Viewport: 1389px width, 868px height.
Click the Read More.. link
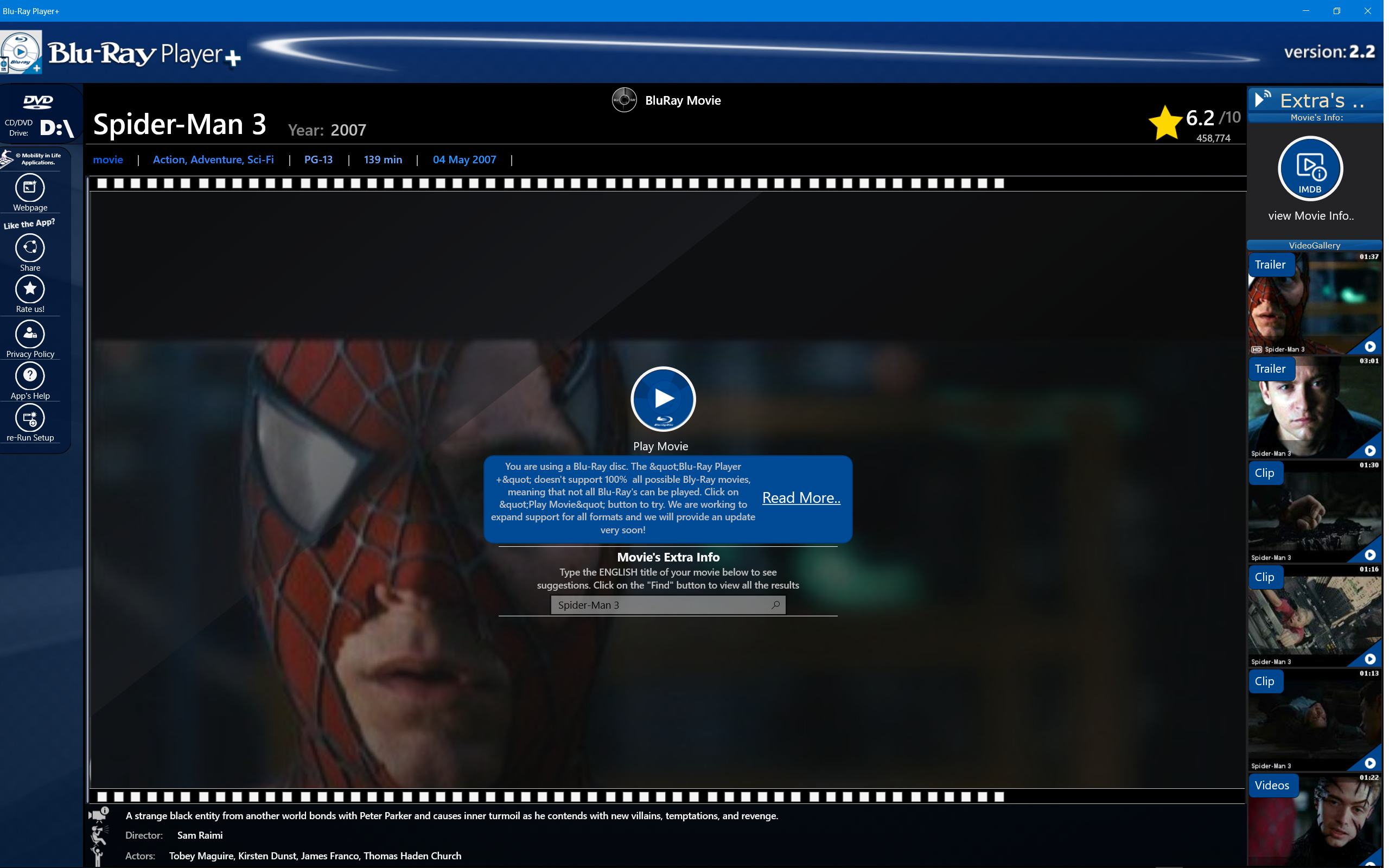pos(801,497)
